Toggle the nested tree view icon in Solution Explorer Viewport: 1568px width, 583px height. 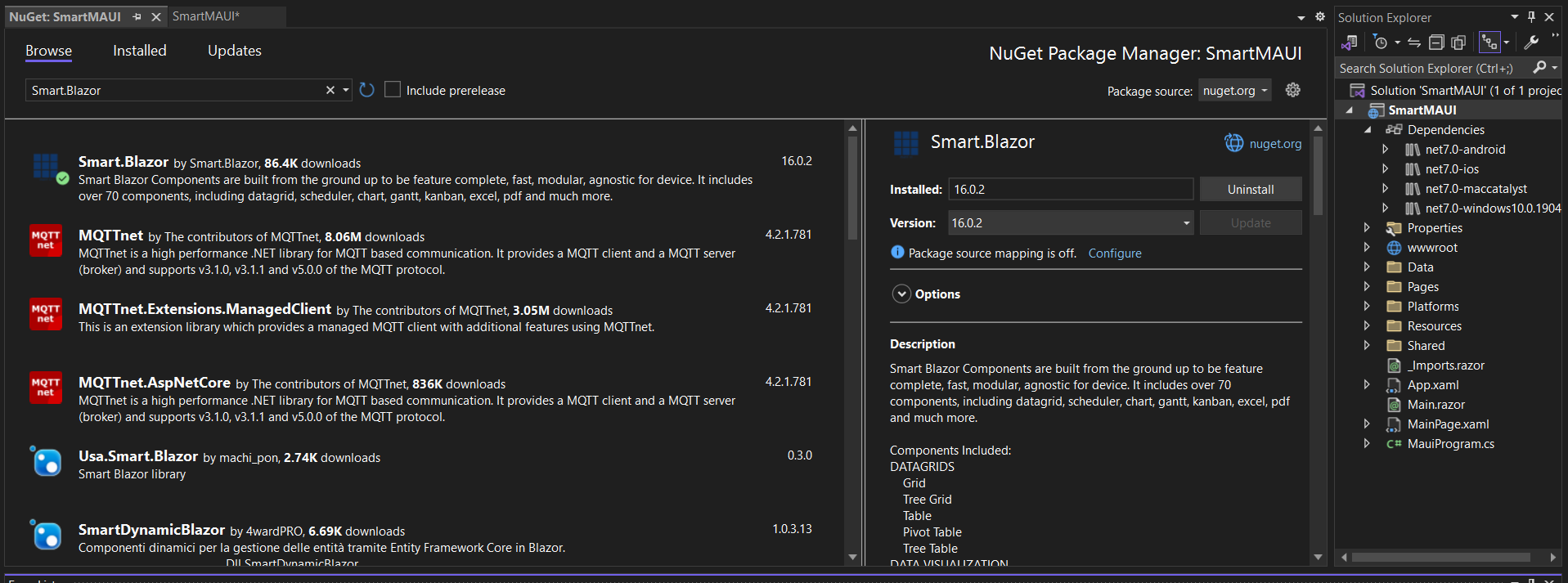[1489, 43]
